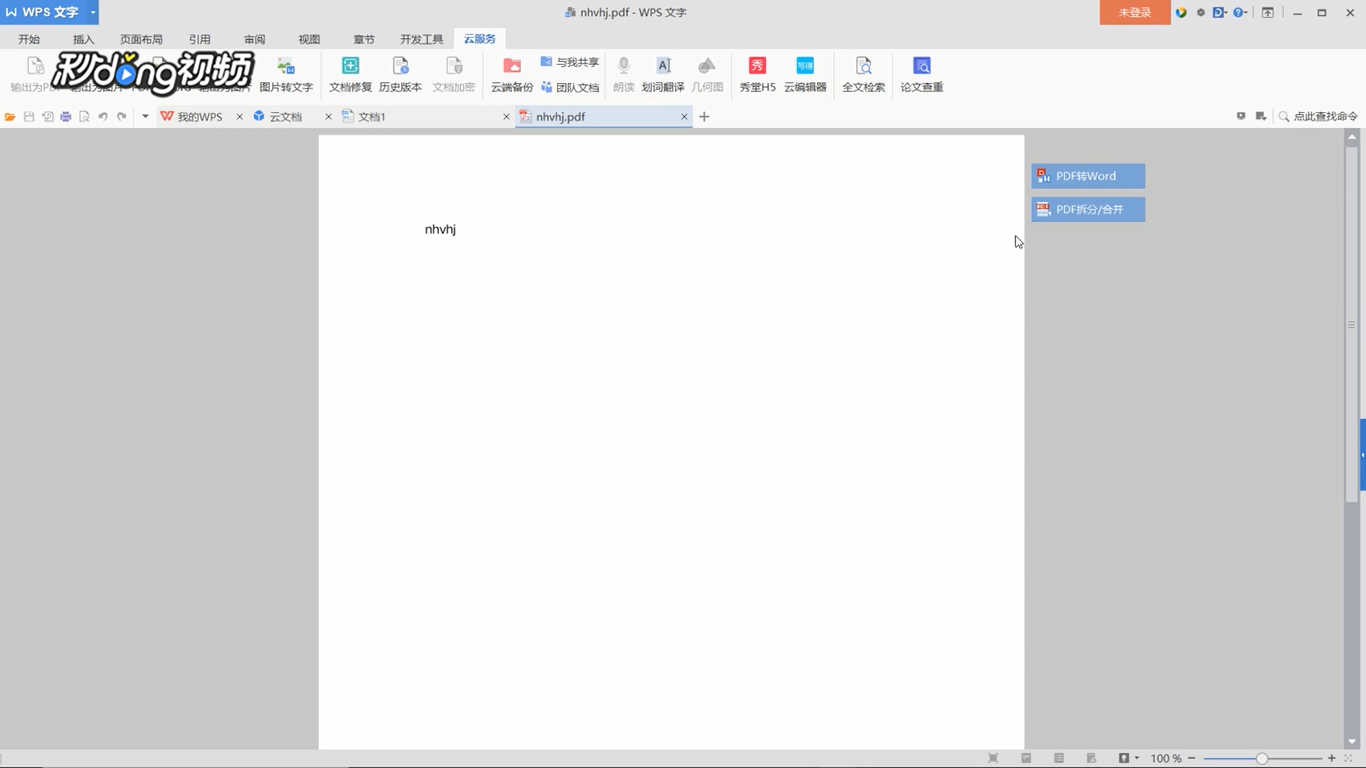Click the 100 % zoom level text
1366x768 pixels.
(x=1165, y=759)
